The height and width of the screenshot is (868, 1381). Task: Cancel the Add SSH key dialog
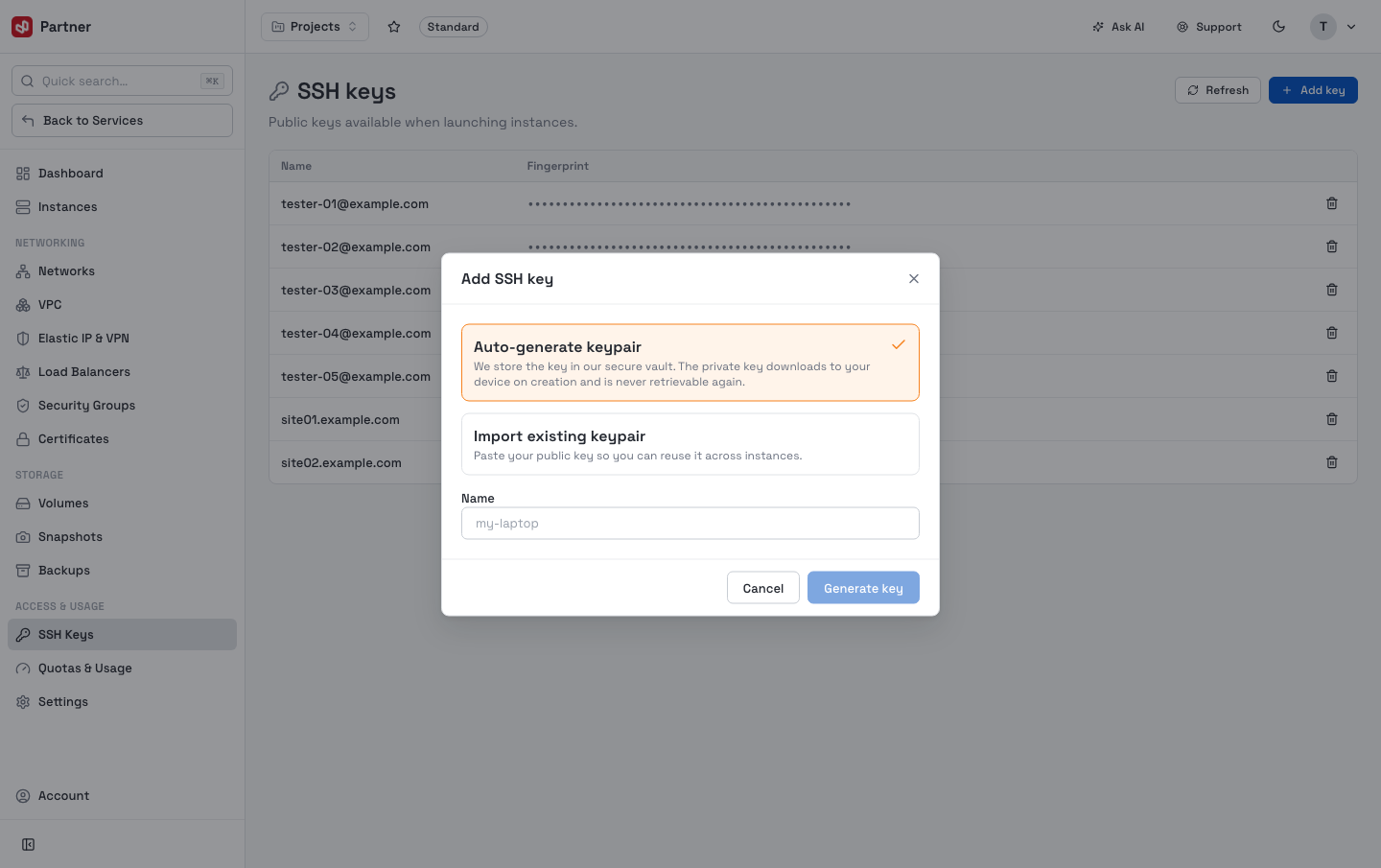pyautogui.click(x=763, y=588)
